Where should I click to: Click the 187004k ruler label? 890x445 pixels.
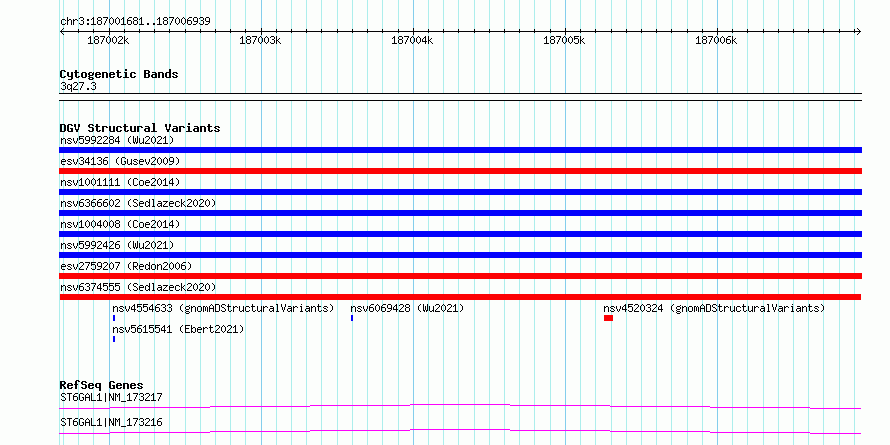pos(413,40)
